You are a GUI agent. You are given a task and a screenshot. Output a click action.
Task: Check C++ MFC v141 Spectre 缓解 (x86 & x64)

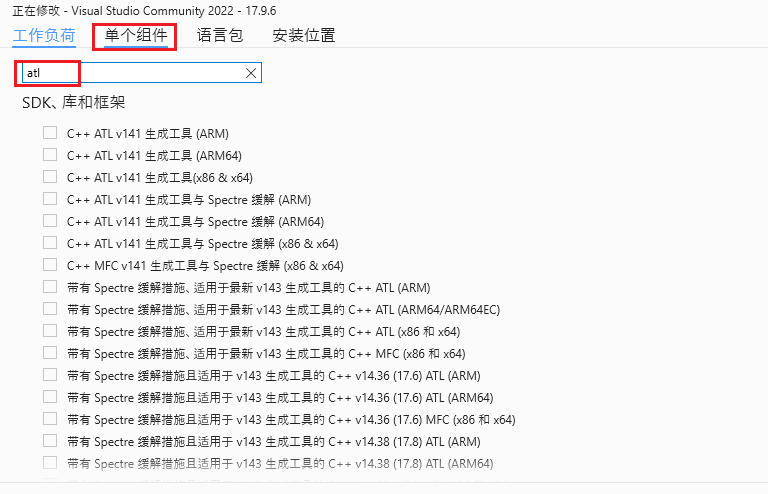50,265
